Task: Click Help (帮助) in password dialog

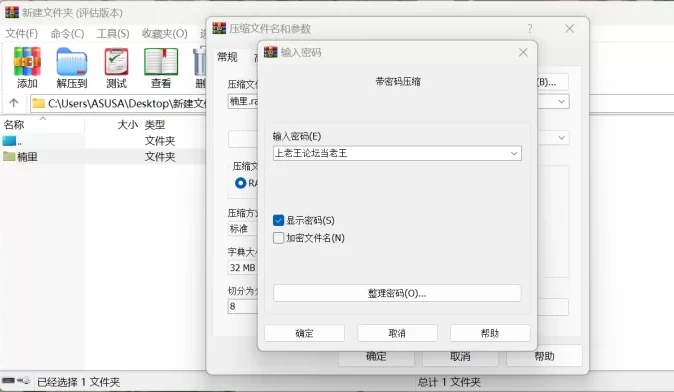Action: click(x=490, y=333)
